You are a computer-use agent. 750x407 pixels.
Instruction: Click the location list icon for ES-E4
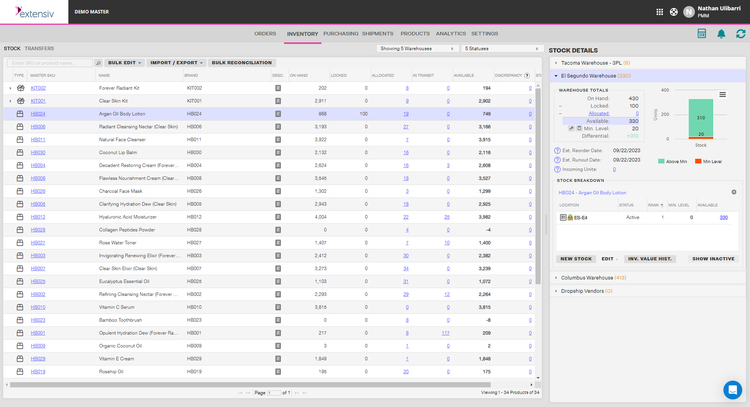(563, 218)
